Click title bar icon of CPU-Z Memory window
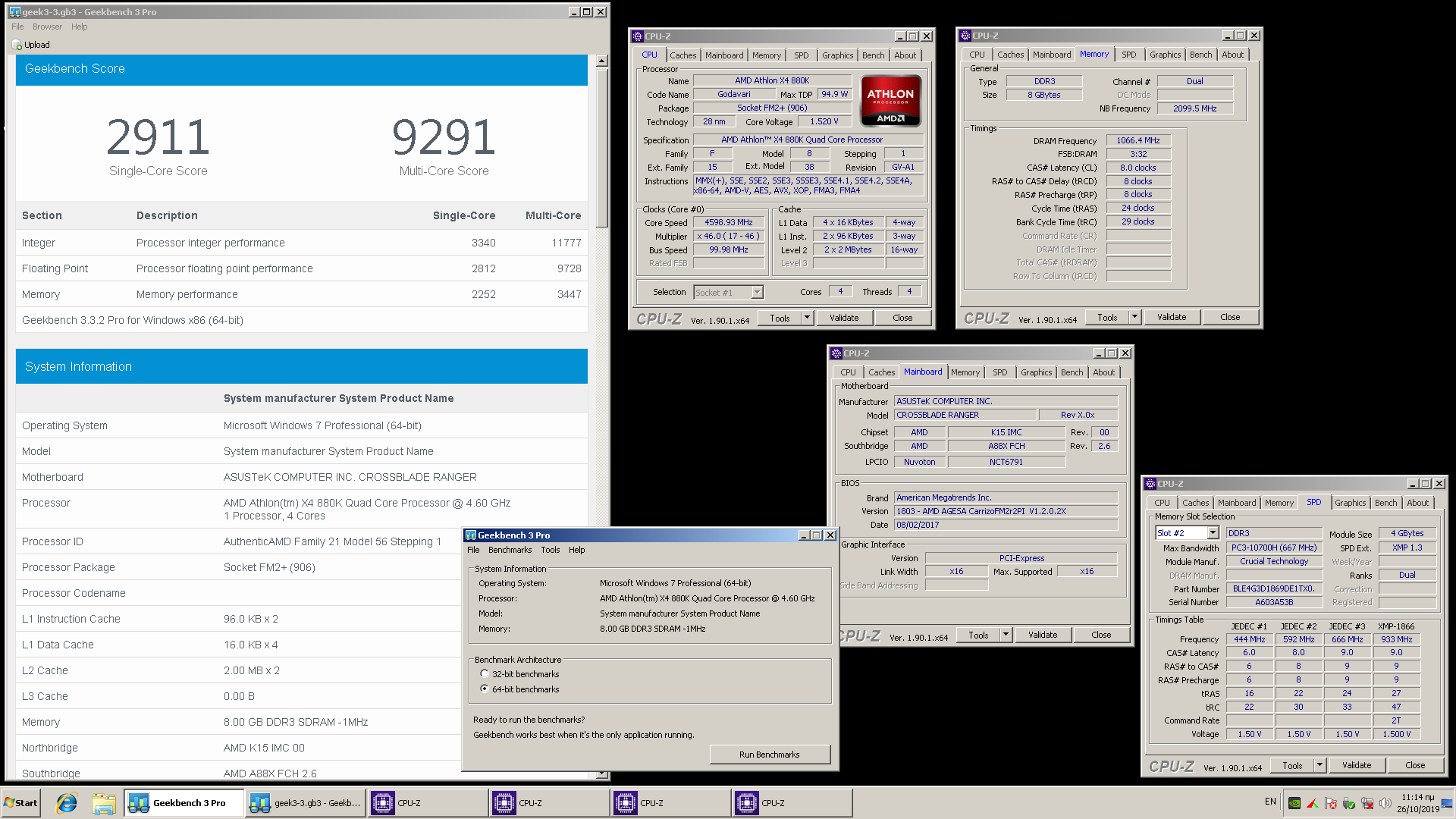The image size is (1456, 819). 965,36
